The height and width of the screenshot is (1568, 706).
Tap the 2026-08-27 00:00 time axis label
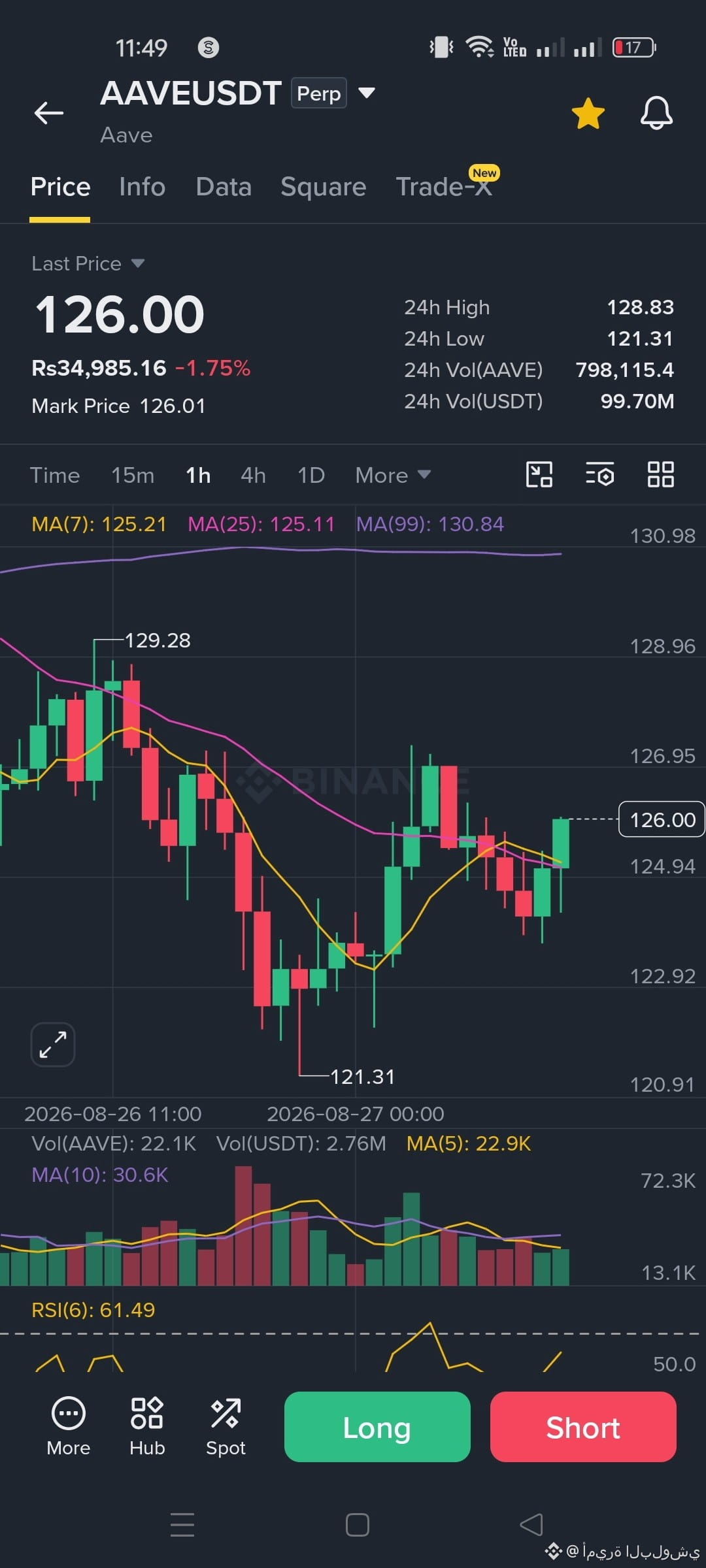click(x=356, y=1113)
